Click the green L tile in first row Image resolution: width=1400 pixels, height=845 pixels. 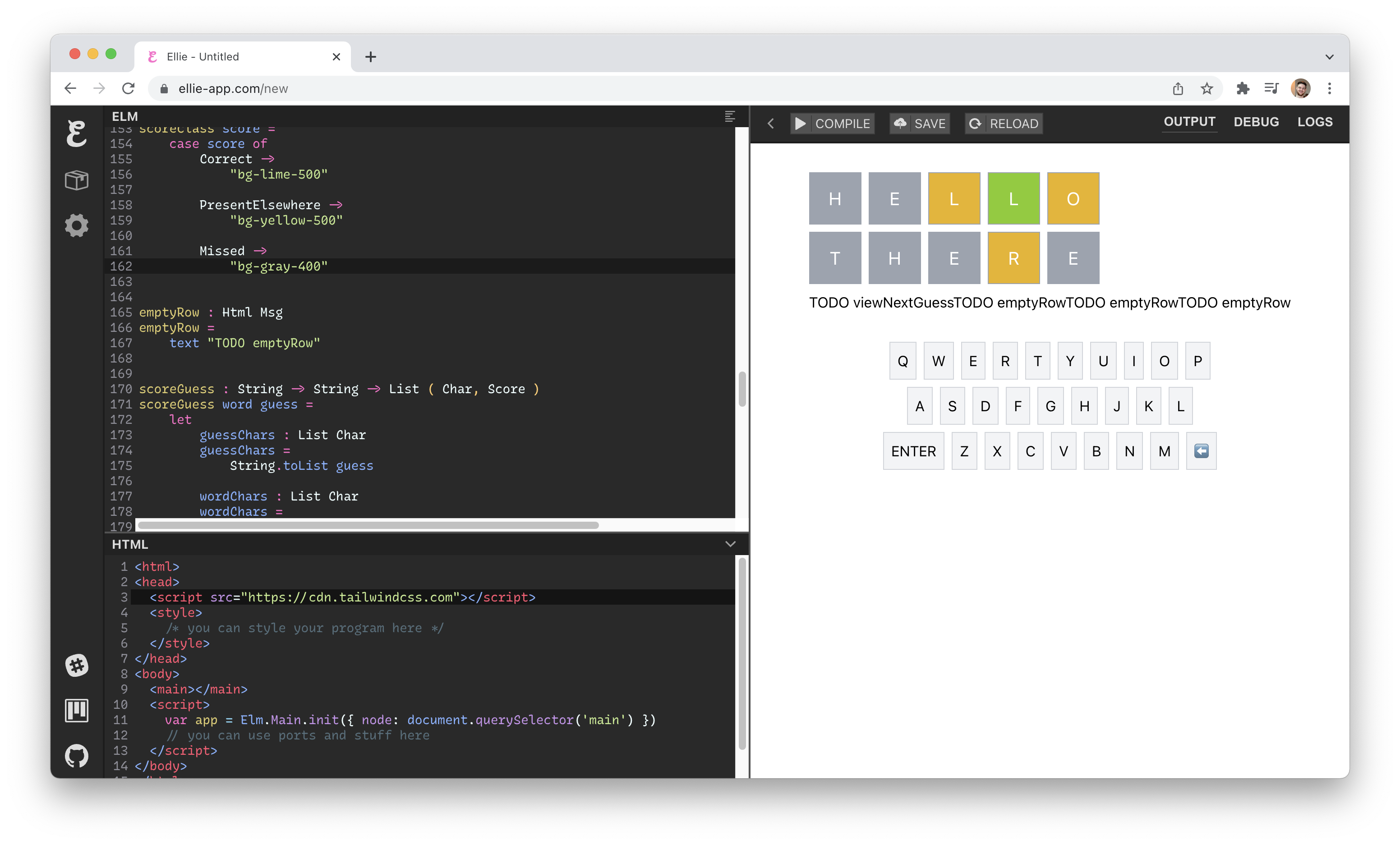pyautogui.click(x=1013, y=198)
